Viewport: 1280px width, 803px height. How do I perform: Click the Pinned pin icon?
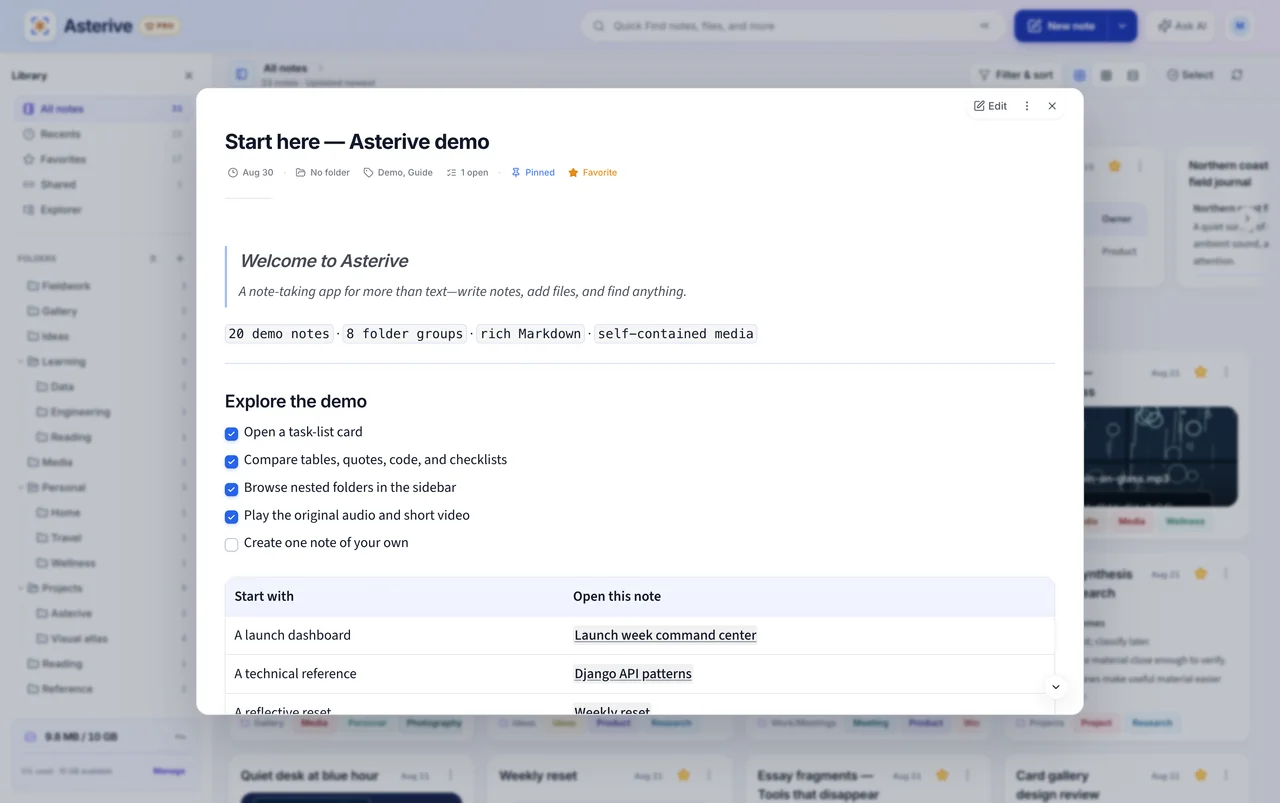[x=516, y=173]
